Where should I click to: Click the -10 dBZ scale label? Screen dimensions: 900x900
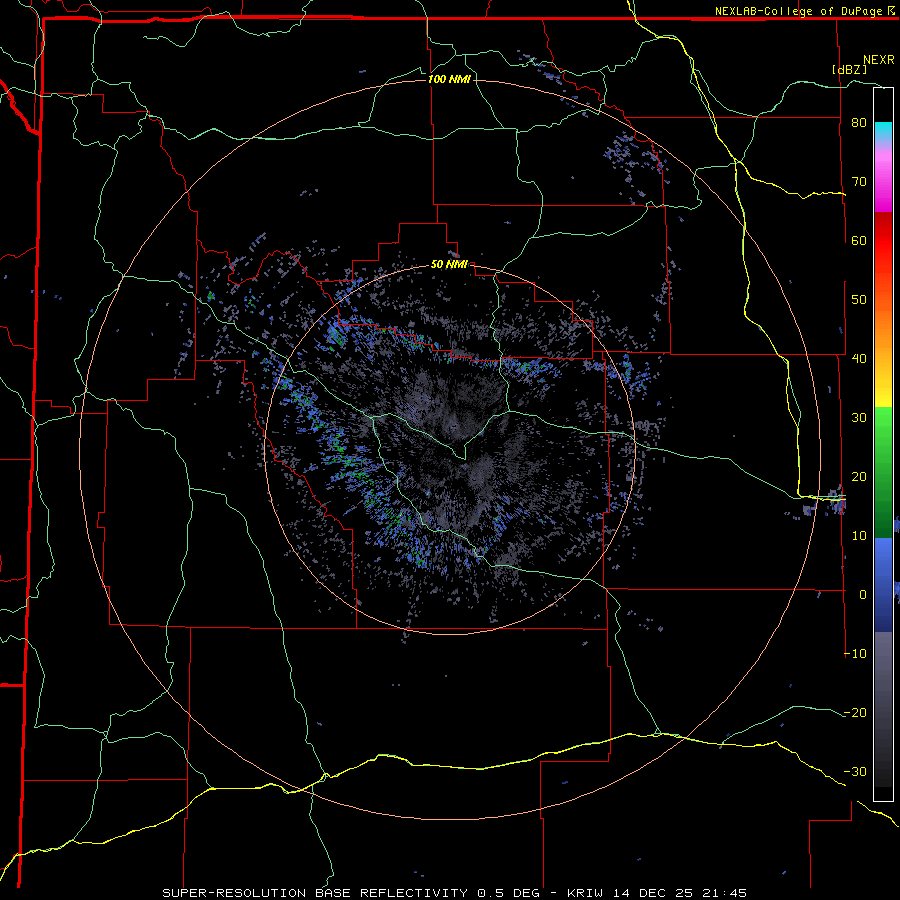[855, 654]
